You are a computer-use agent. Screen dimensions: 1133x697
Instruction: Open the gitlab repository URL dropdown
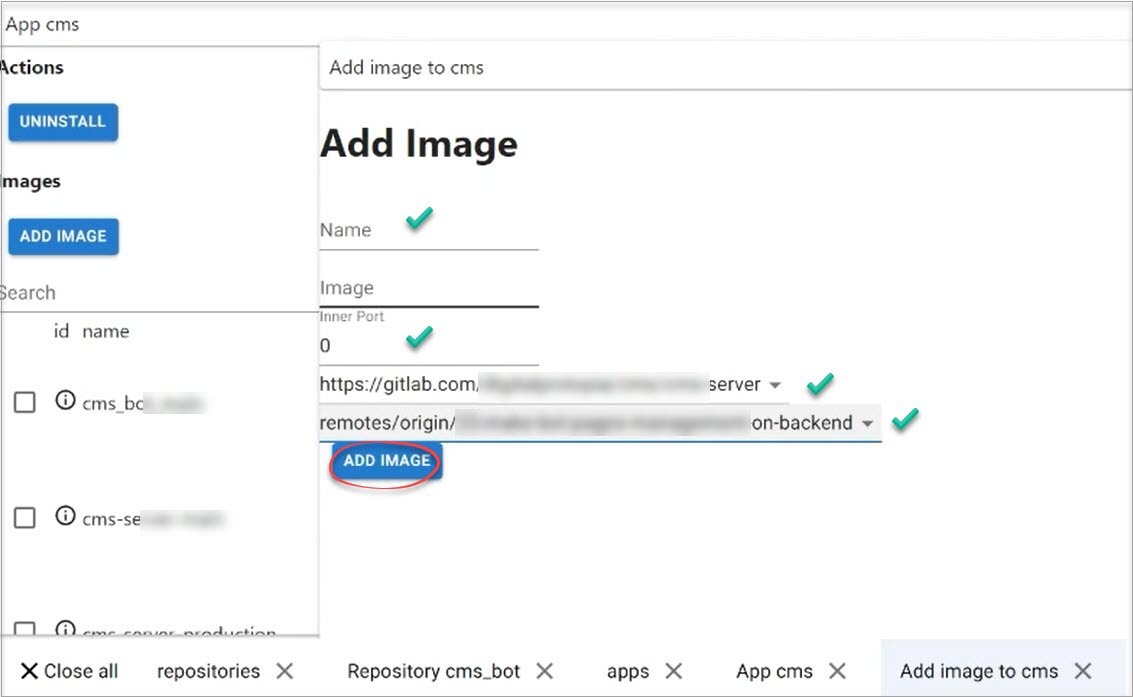coord(775,386)
